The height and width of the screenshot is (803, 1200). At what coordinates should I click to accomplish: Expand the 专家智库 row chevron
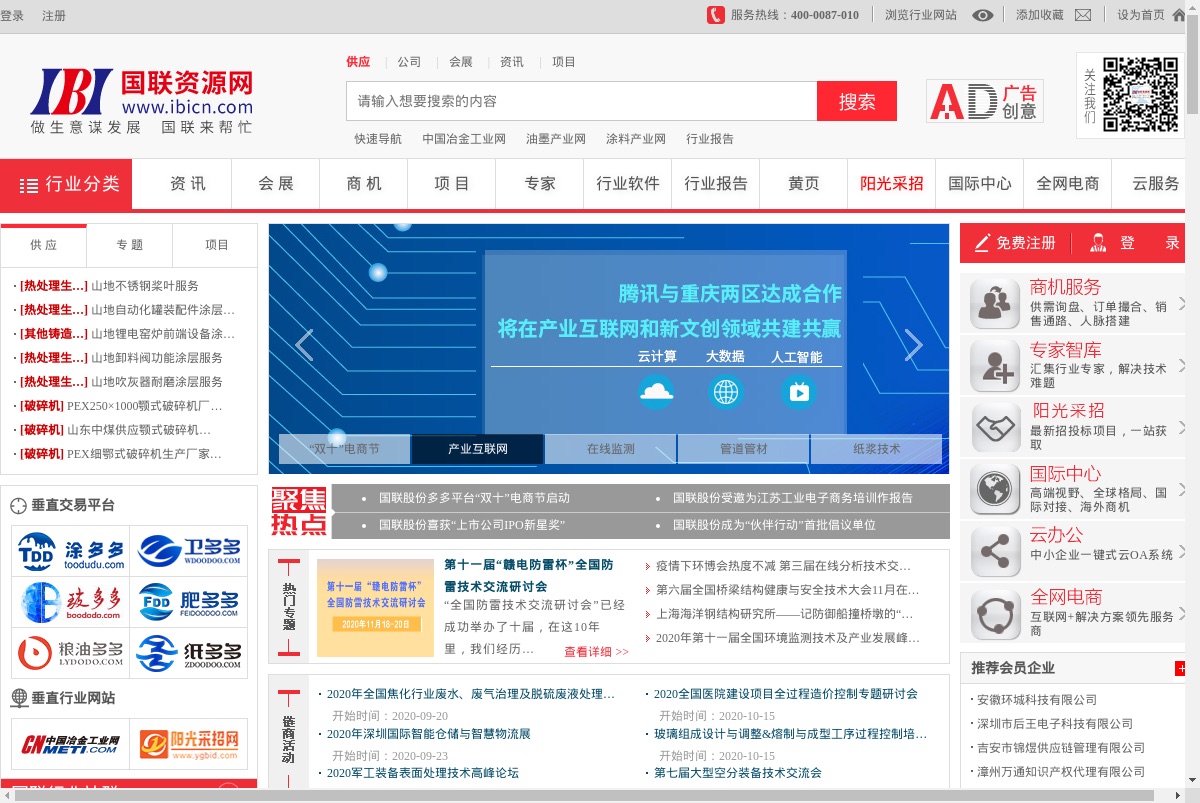point(1182,365)
